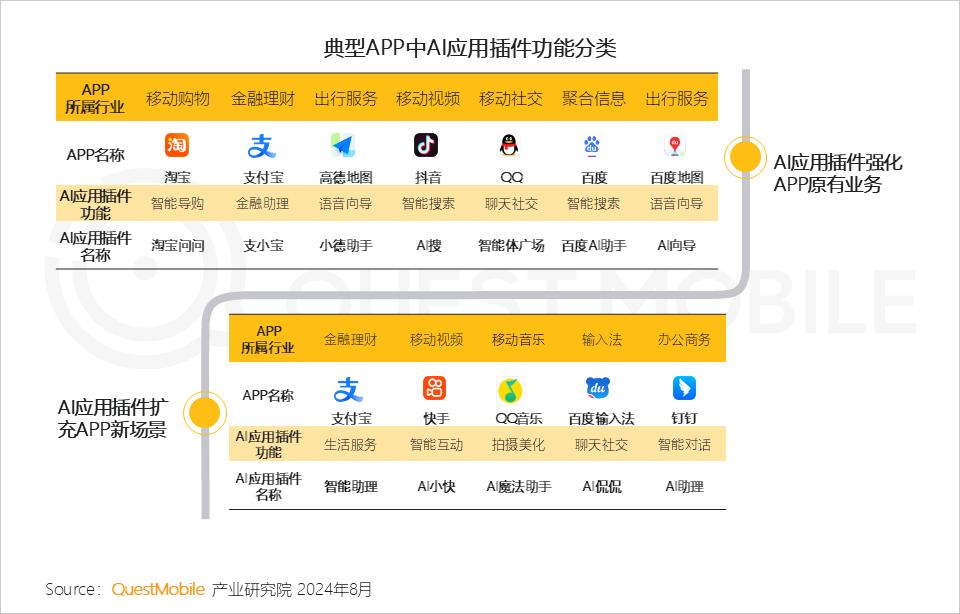Click the 小德助手 plugin name
960x614 pixels.
[346, 245]
